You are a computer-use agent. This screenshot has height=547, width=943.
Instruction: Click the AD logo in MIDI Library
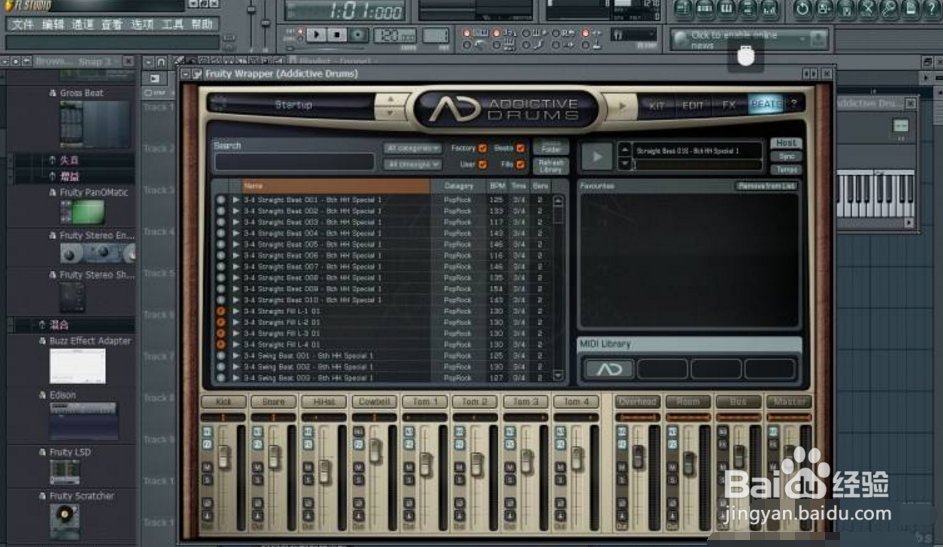(609, 369)
